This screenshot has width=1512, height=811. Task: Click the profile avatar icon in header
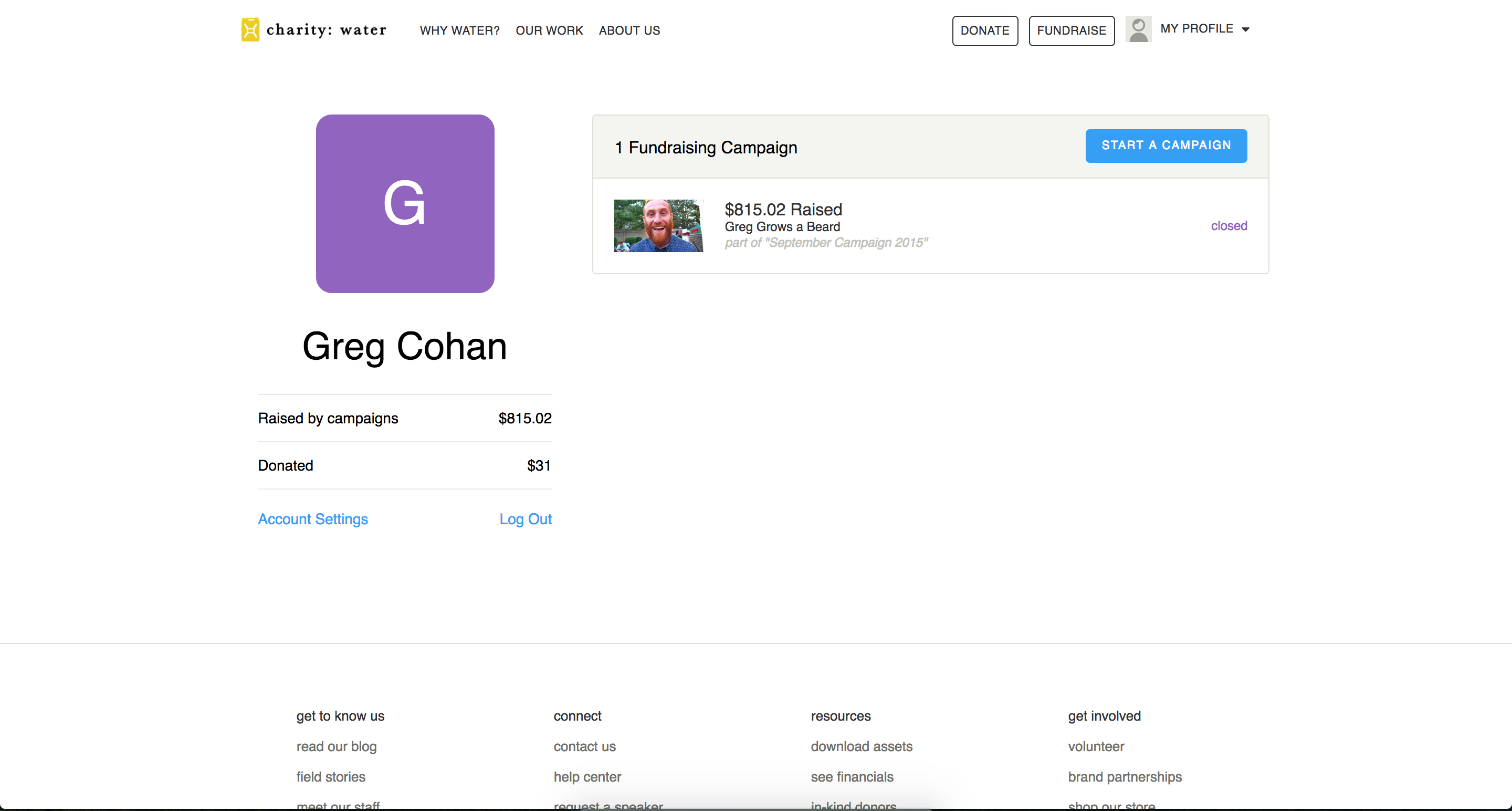(x=1138, y=29)
